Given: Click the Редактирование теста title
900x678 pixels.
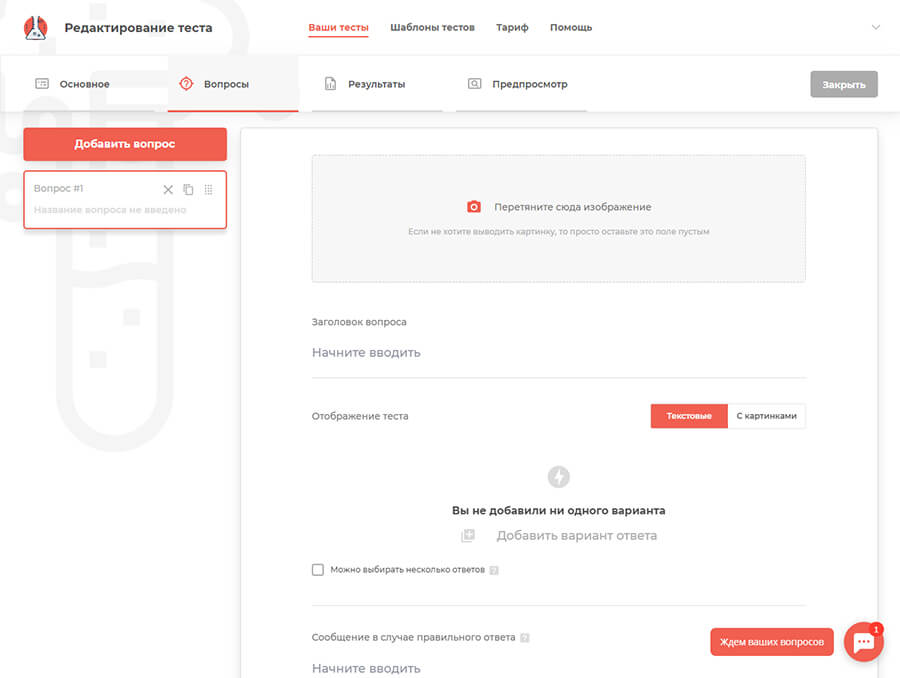Looking at the screenshot, I should coord(138,28).
